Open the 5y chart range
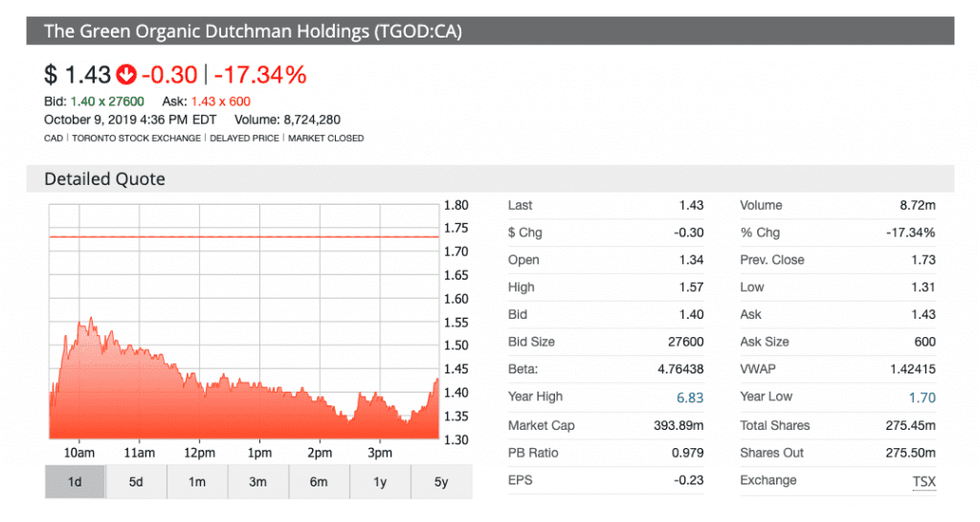The image size is (980, 522). tap(440, 482)
